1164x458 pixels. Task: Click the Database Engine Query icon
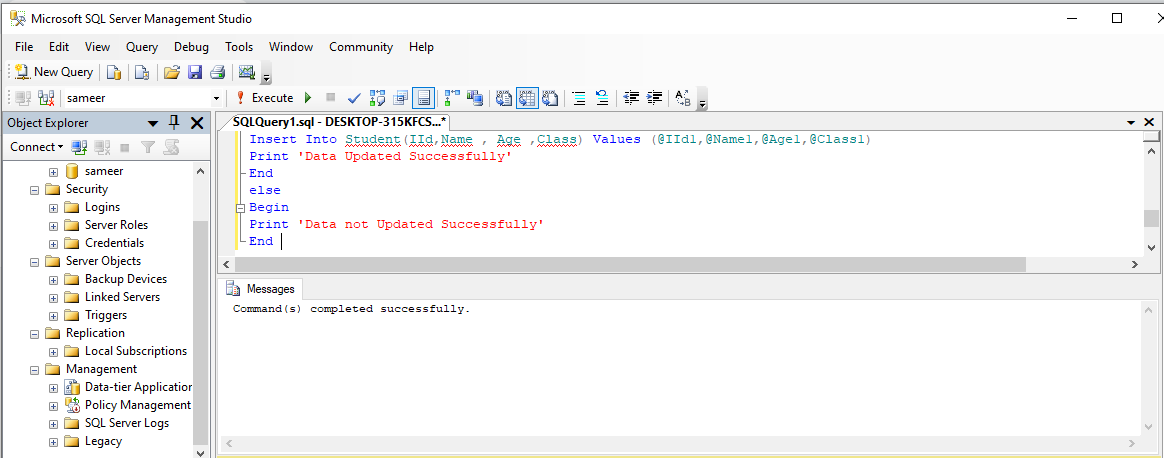(114, 72)
